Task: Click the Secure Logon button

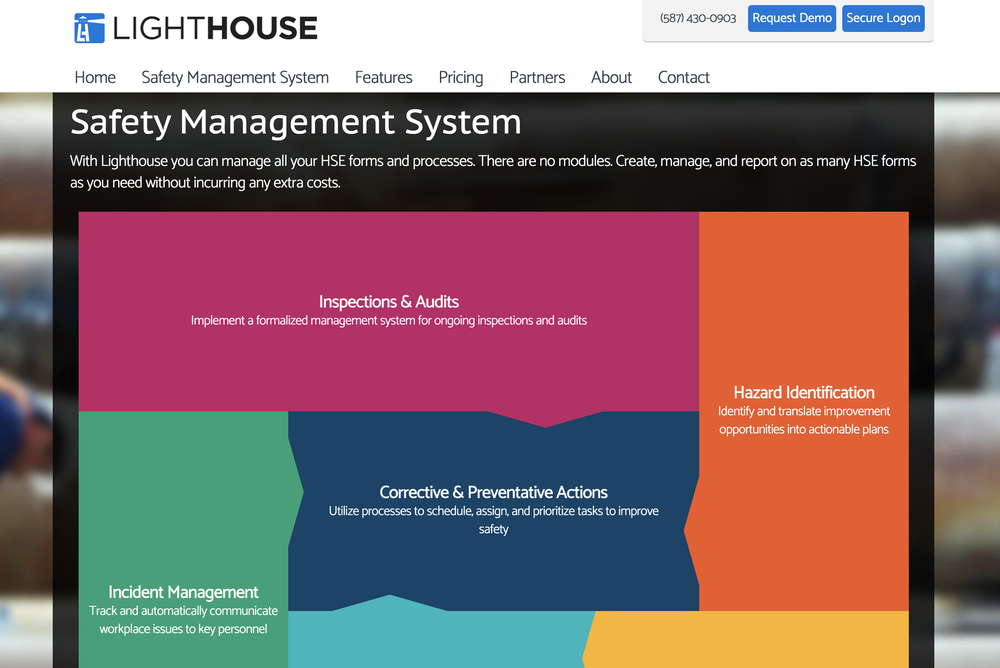Action: coord(883,18)
